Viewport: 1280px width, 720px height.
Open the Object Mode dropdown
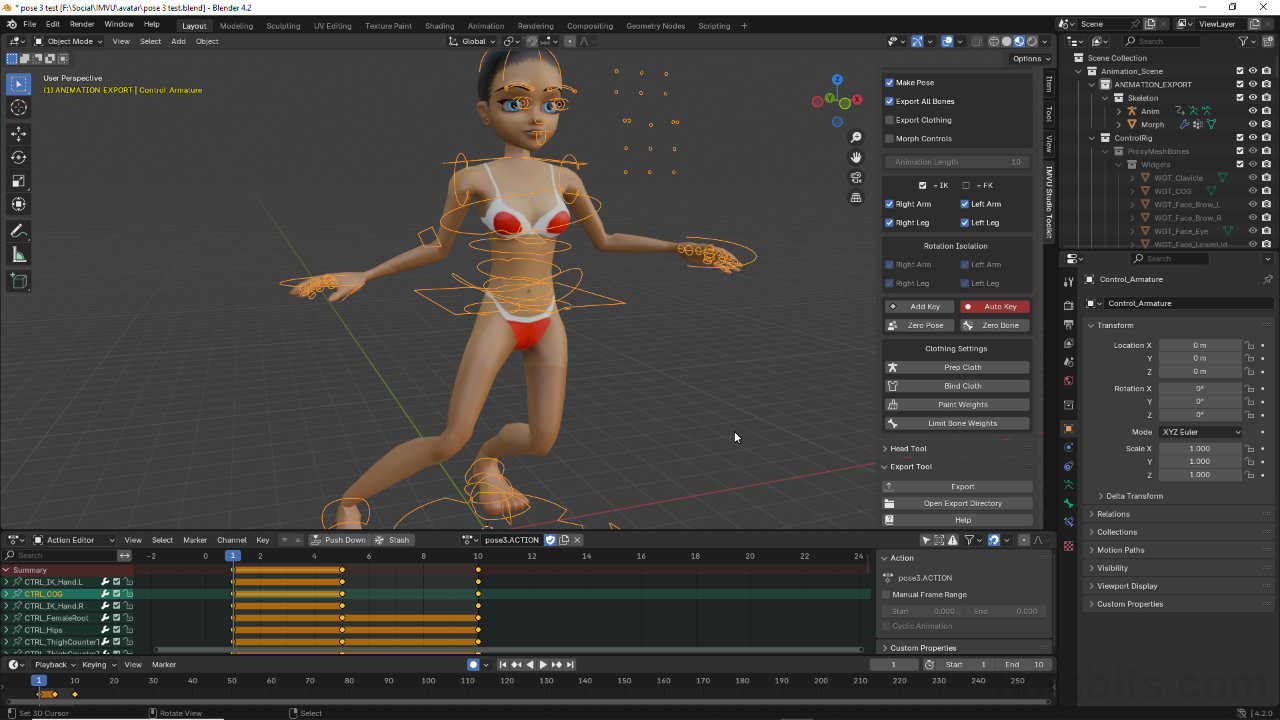point(69,41)
